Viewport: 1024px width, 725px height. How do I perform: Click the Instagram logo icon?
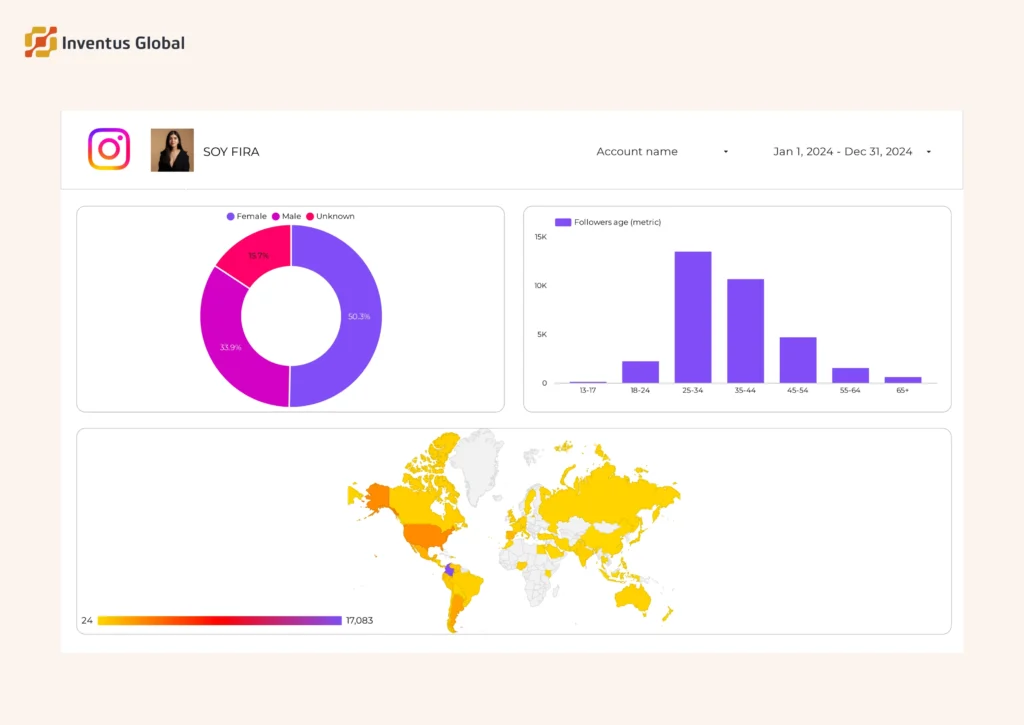(107, 148)
